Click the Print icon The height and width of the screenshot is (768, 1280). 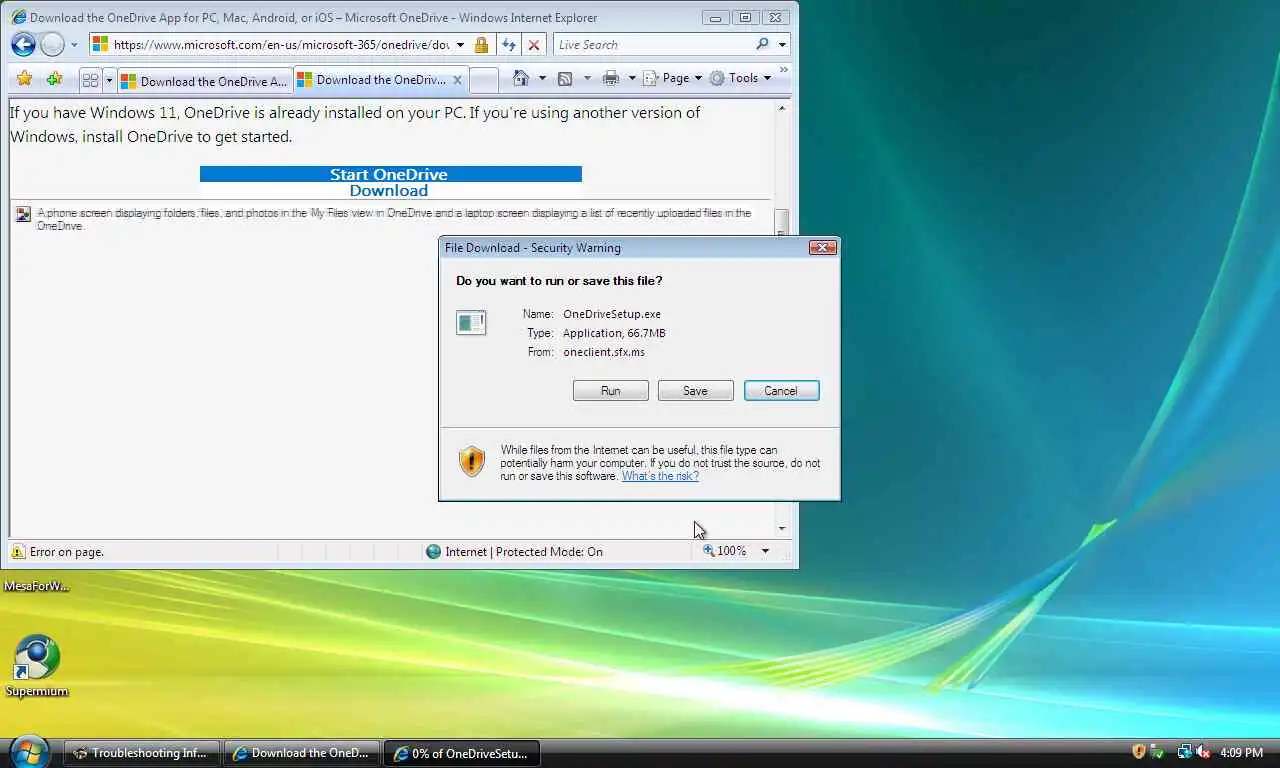[611, 78]
